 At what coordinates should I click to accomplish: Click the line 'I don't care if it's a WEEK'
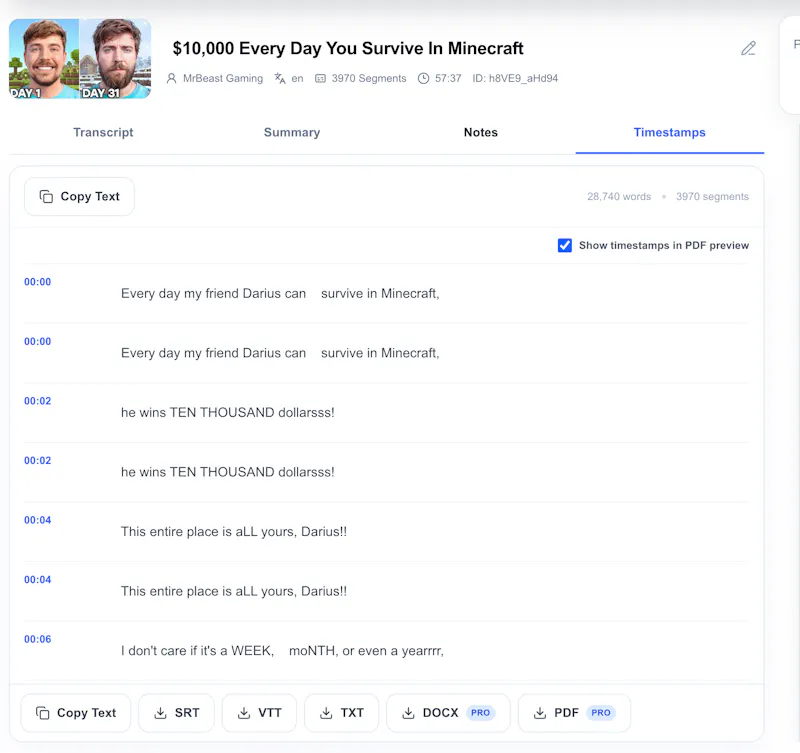click(282, 651)
